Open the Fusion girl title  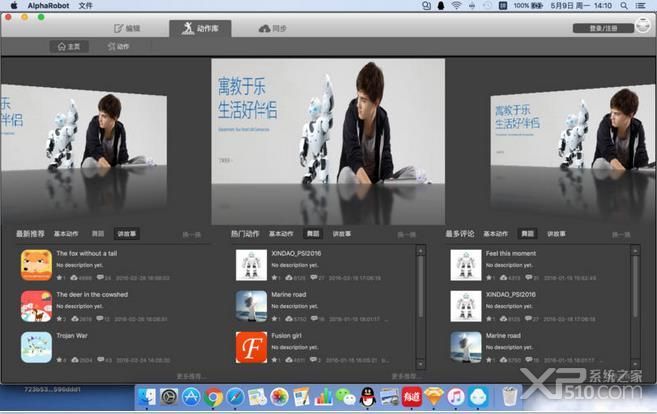tap(286, 336)
